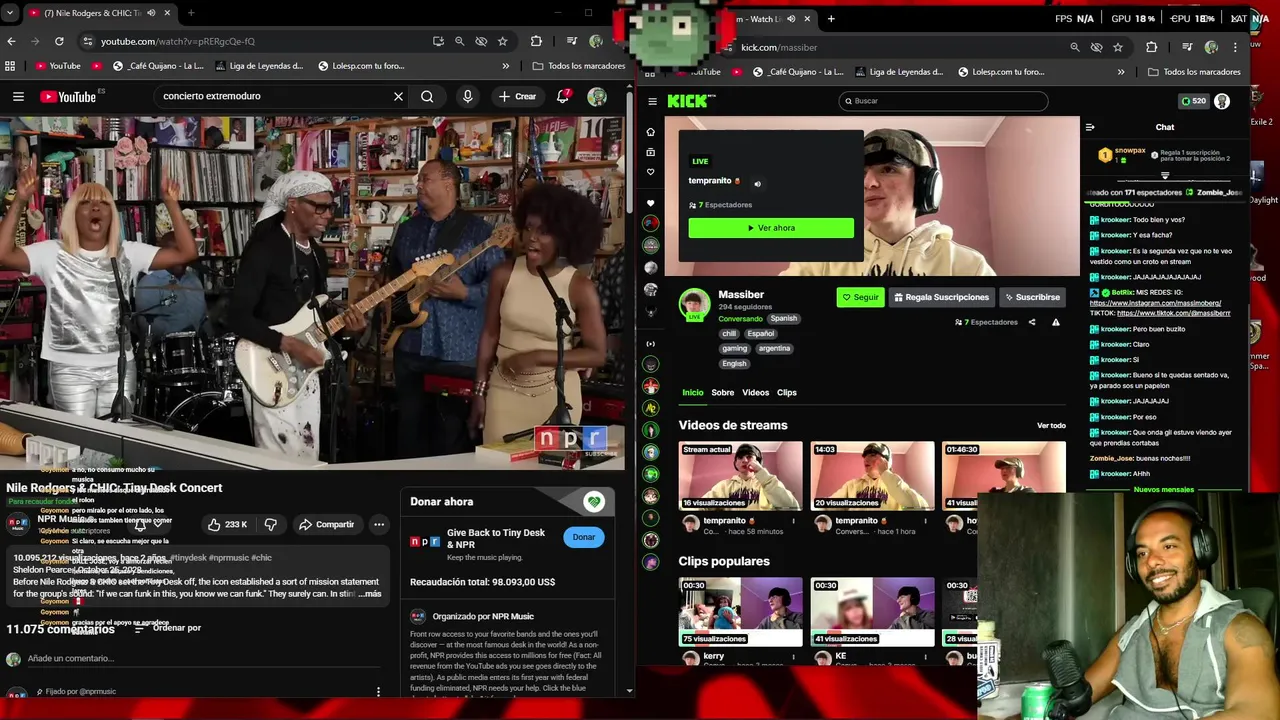Expand hidden bookmarks chevron in YouTube window

click(x=505, y=66)
